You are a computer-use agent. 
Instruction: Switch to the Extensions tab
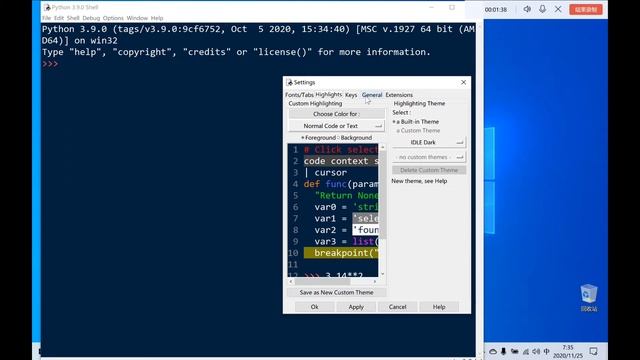[399, 95]
